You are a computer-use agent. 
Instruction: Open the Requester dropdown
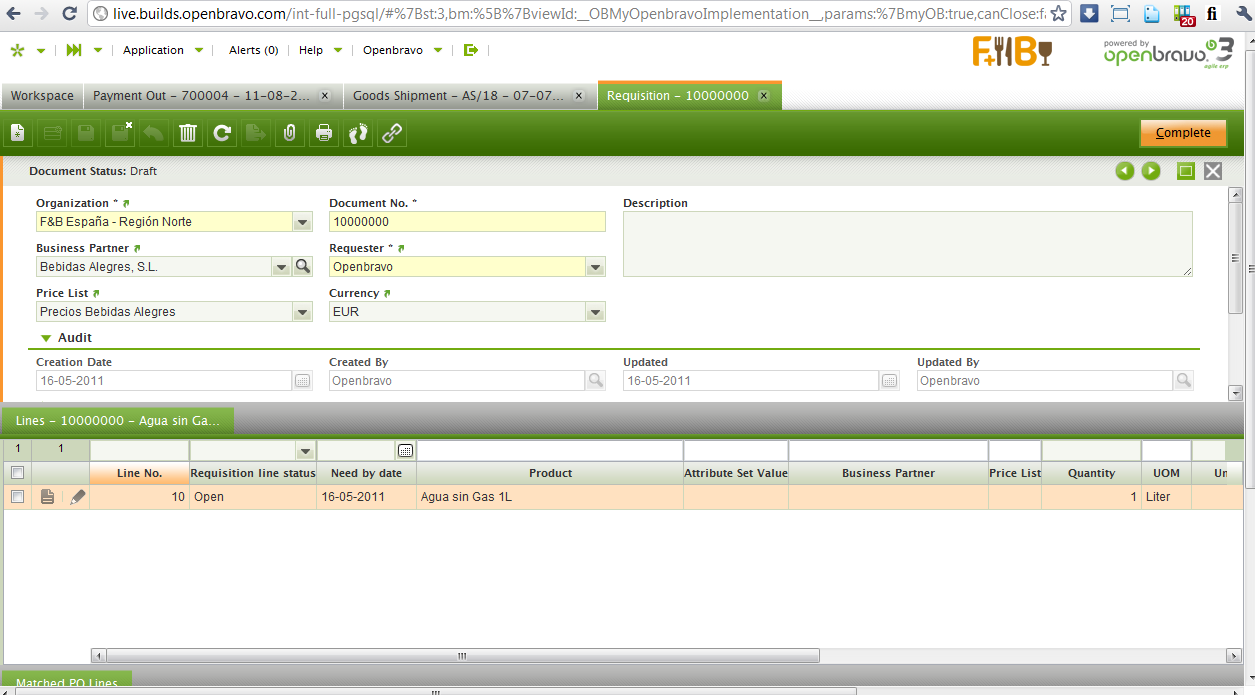(595, 267)
